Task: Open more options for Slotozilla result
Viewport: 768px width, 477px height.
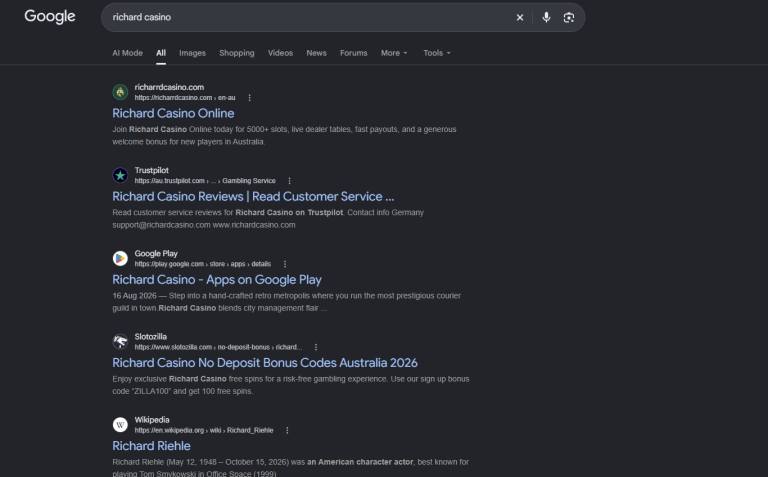Action: (x=316, y=347)
